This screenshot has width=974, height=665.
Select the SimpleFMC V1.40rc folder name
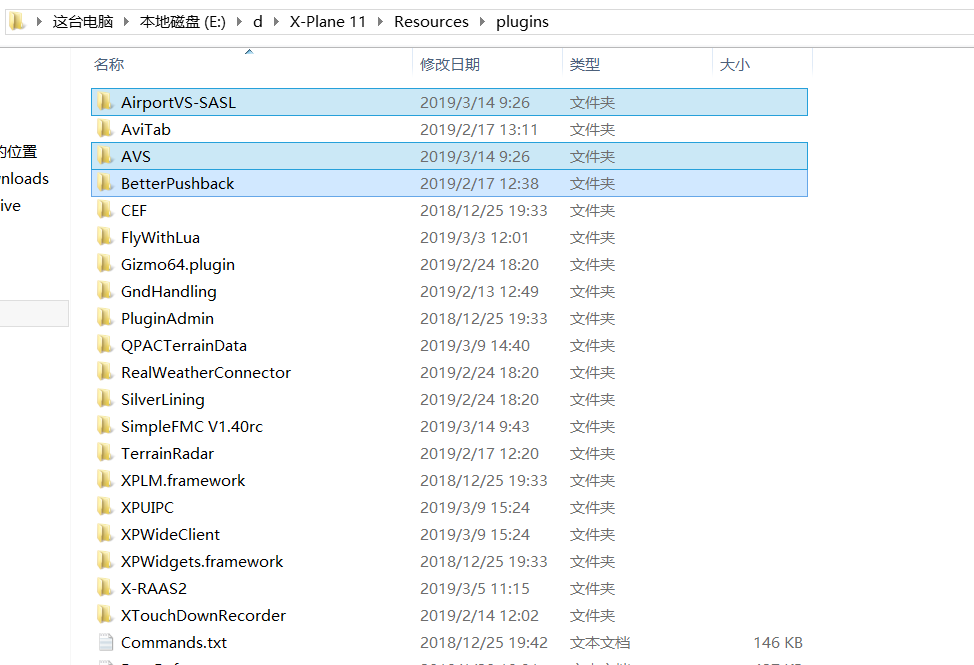[192, 426]
